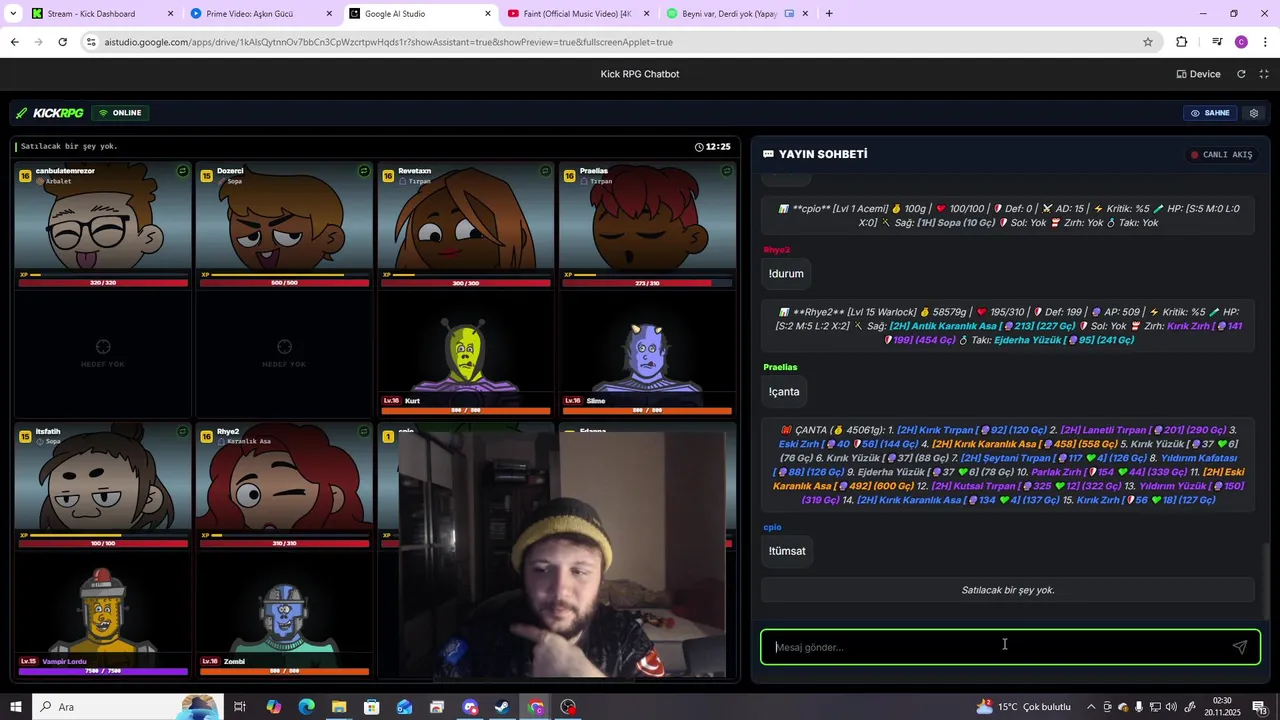1280x720 pixels.
Task: Click the 12:25 timer display
Action: coord(712,147)
